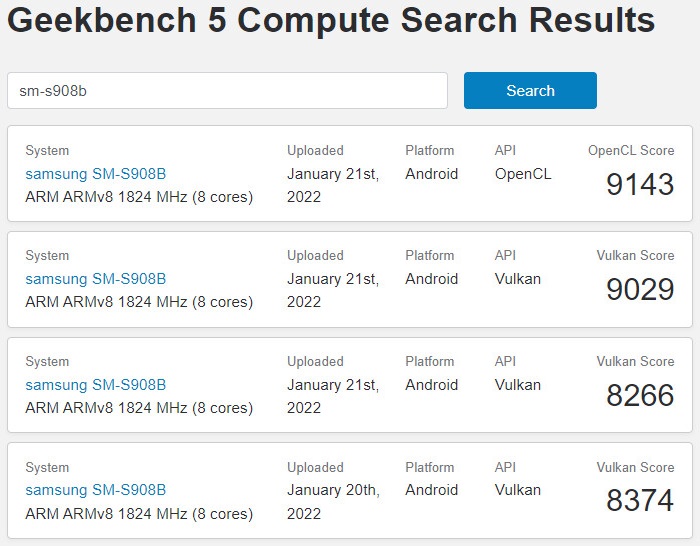
Task: Click the OpenCL Score column label
Action: pos(631,150)
